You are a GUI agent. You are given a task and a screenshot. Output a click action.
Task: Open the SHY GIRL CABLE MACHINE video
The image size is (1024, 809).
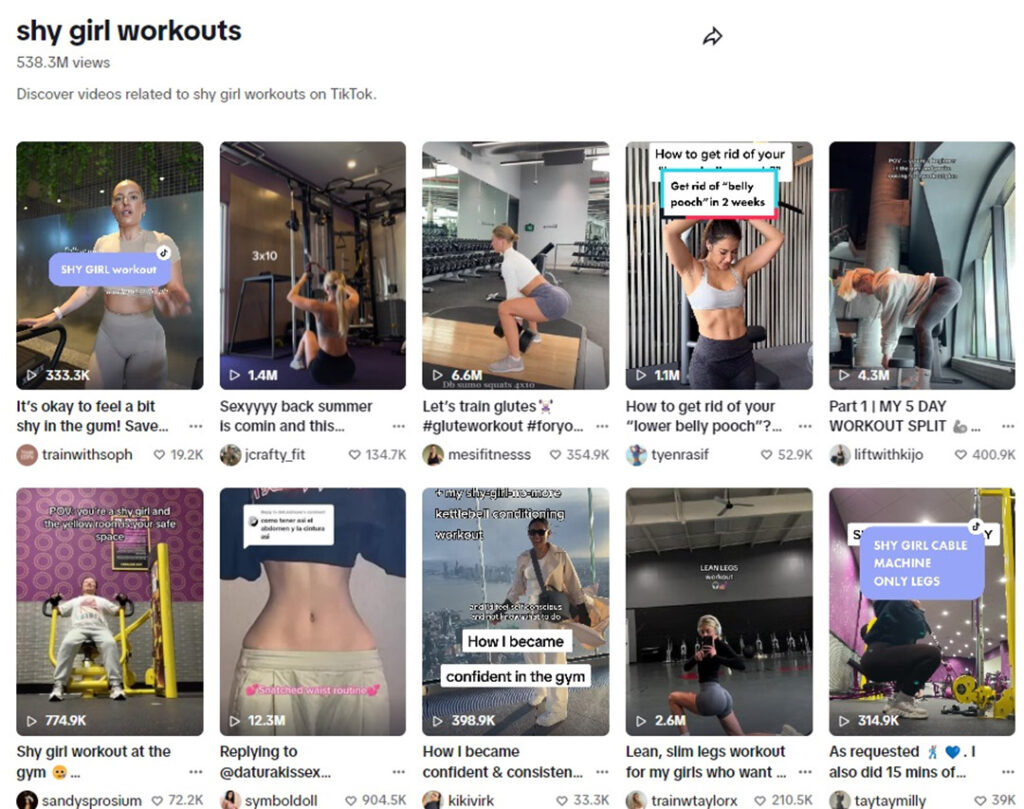point(922,611)
